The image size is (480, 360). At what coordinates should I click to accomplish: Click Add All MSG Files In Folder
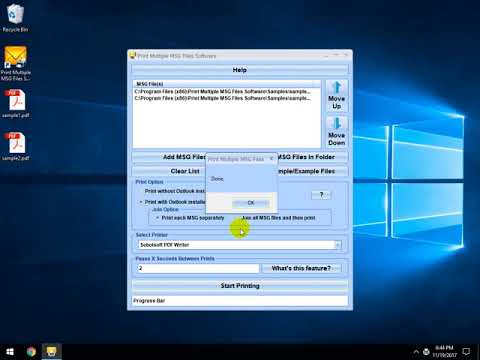[x=313, y=157]
